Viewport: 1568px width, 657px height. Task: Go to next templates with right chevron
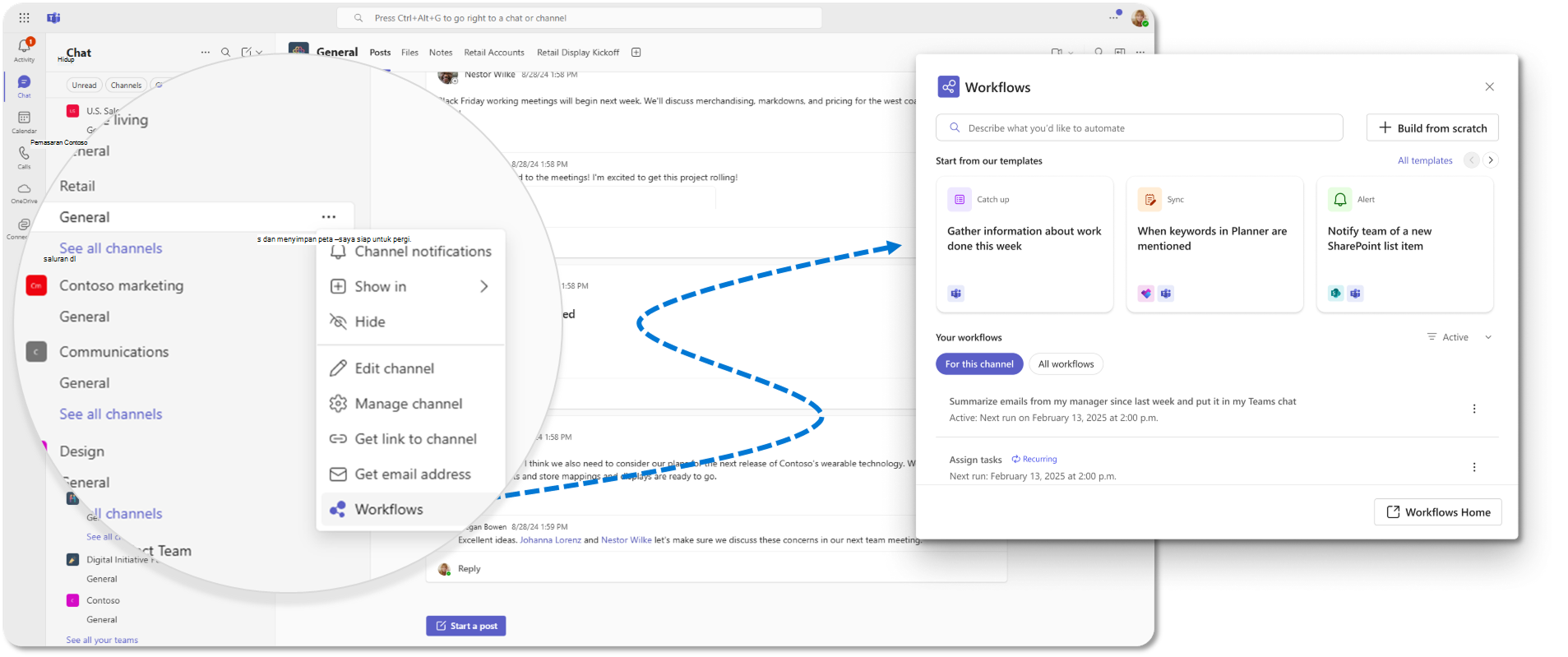(x=1491, y=160)
